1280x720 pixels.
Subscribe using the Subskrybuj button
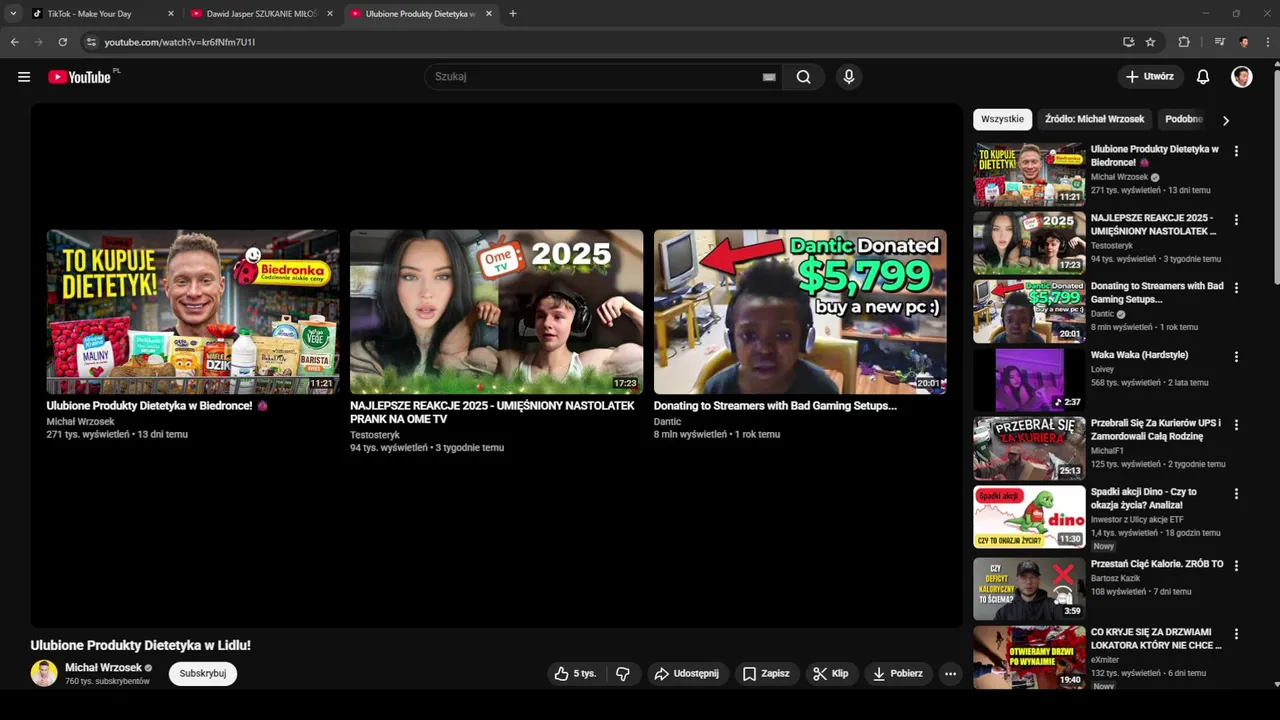point(203,674)
